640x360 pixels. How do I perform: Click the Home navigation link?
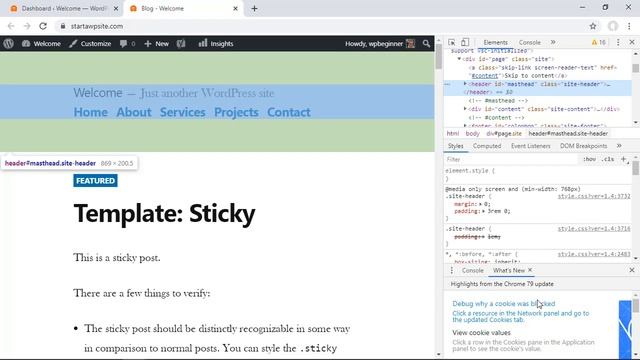(91, 112)
